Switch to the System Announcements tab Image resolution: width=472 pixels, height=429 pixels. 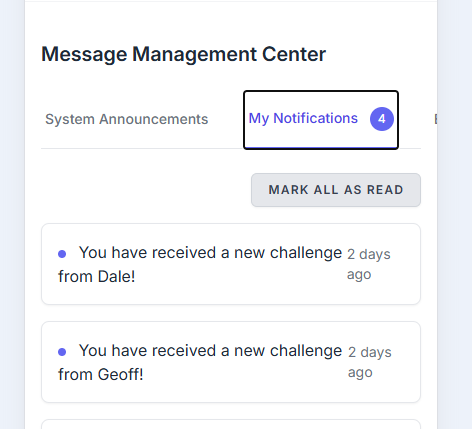click(x=126, y=119)
